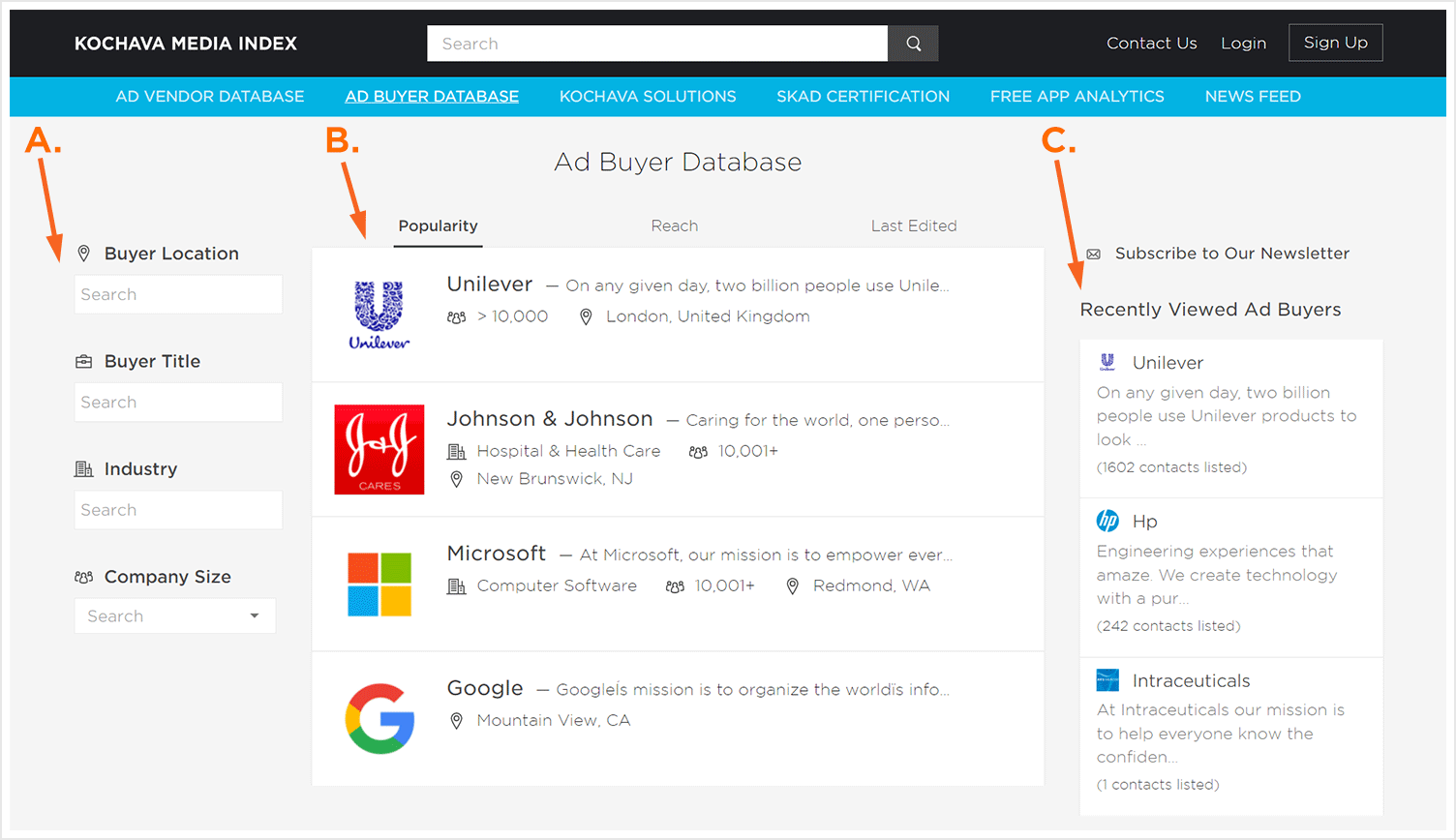This screenshot has width=1456, height=840.
Task: Click the people icon in Microsoft row
Action: pyautogui.click(x=675, y=586)
